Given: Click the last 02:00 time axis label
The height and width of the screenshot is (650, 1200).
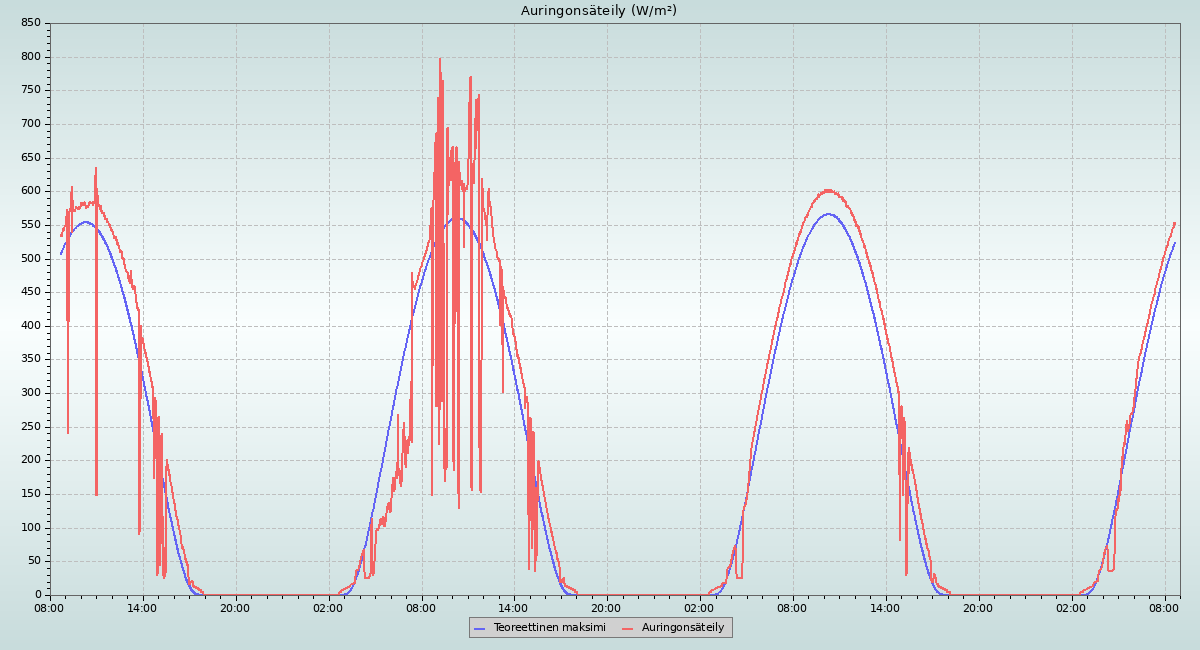Looking at the screenshot, I should tap(1071, 607).
